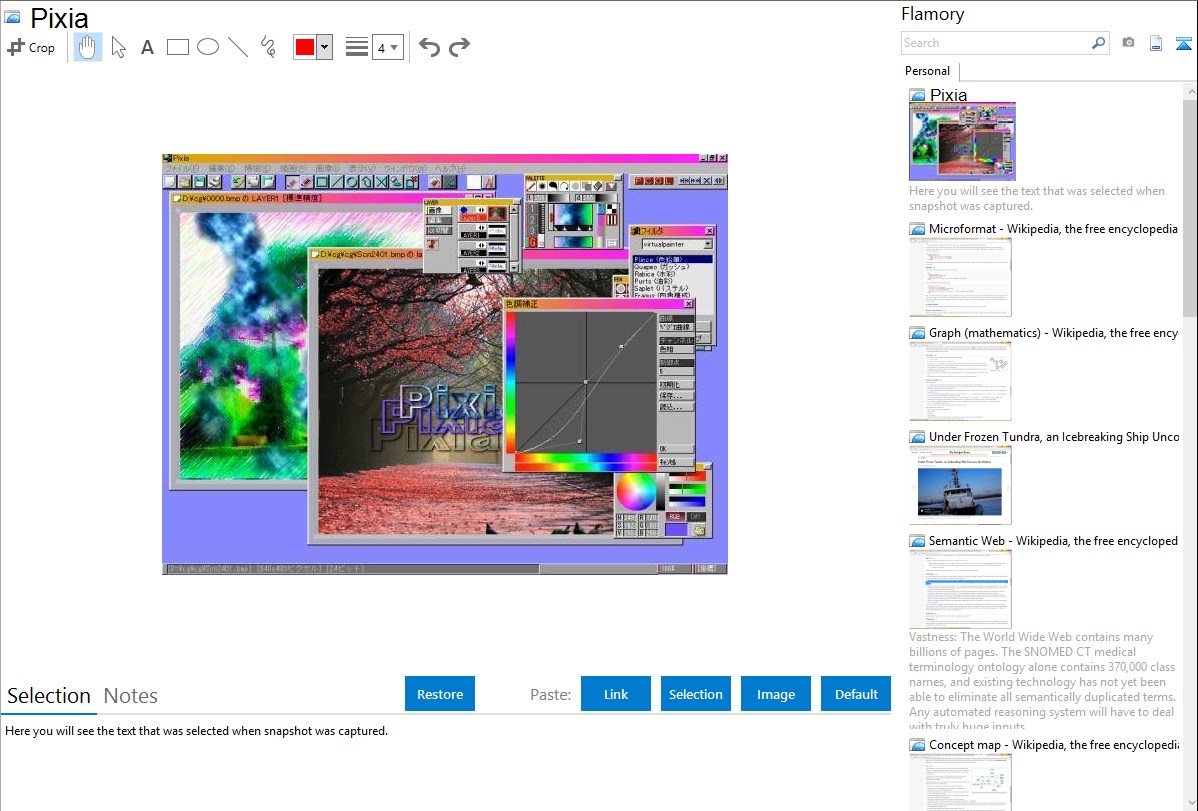Click 'Microformat - Wikipedia, the free encyclopedia' title
Image resolution: width=1198 pixels, height=811 pixels.
tap(1053, 229)
